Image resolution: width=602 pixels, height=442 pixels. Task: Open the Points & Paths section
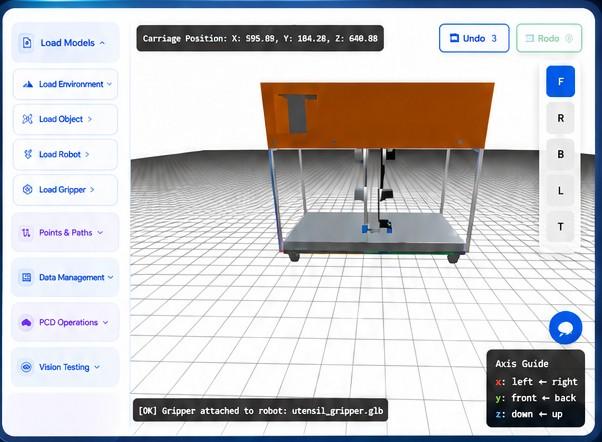coord(66,232)
